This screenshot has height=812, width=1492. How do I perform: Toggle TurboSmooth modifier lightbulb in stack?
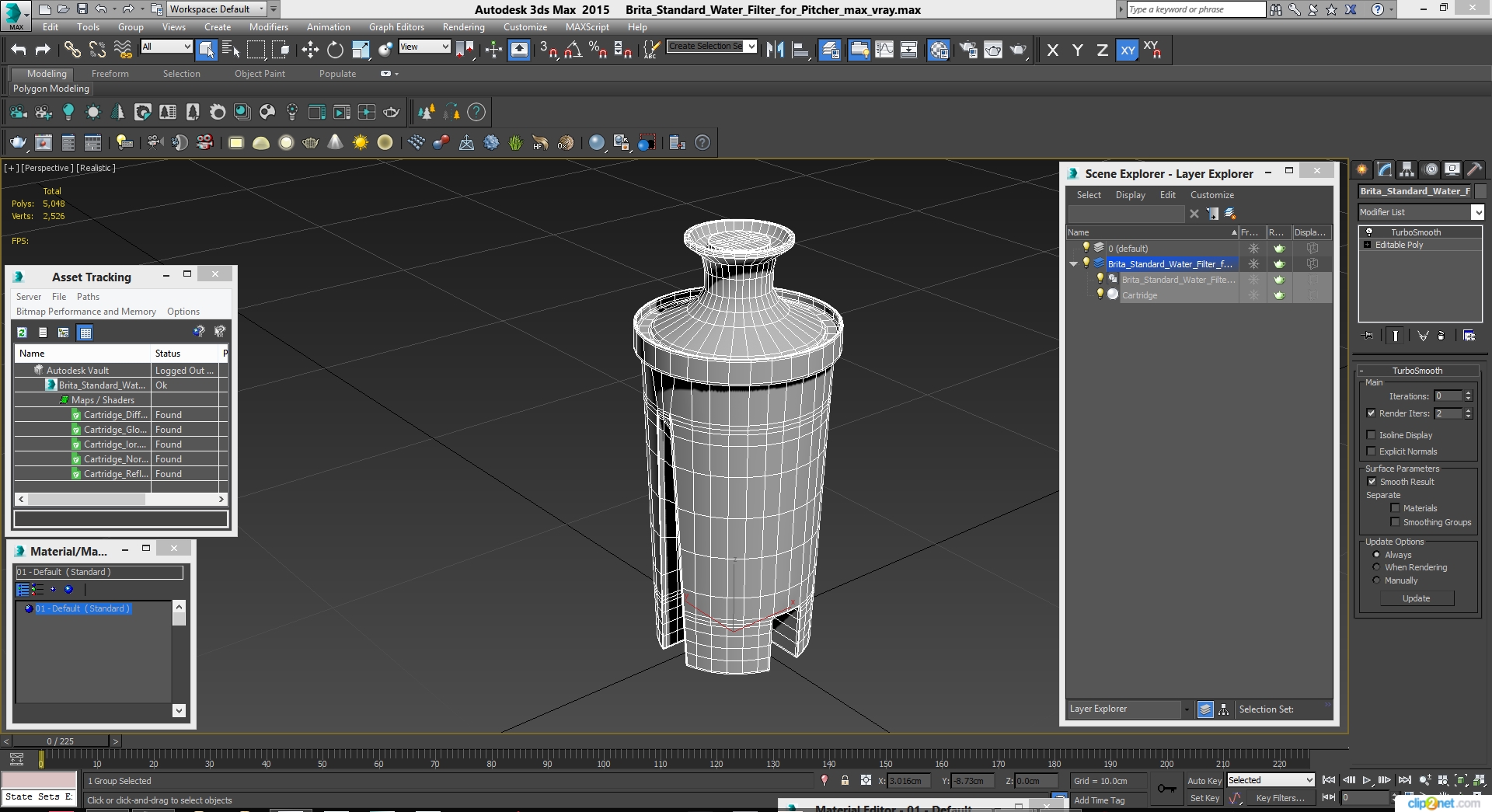pyautogui.click(x=1369, y=232)
